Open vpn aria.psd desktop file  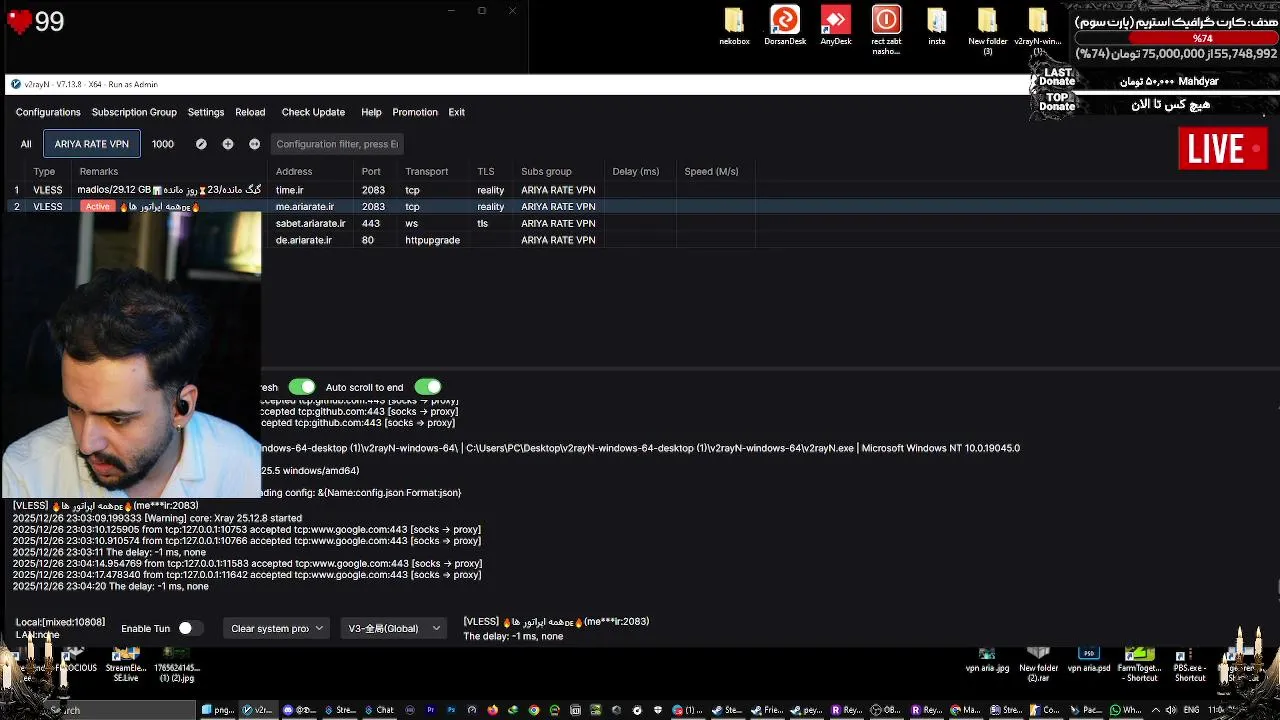tap(1089, 660)
